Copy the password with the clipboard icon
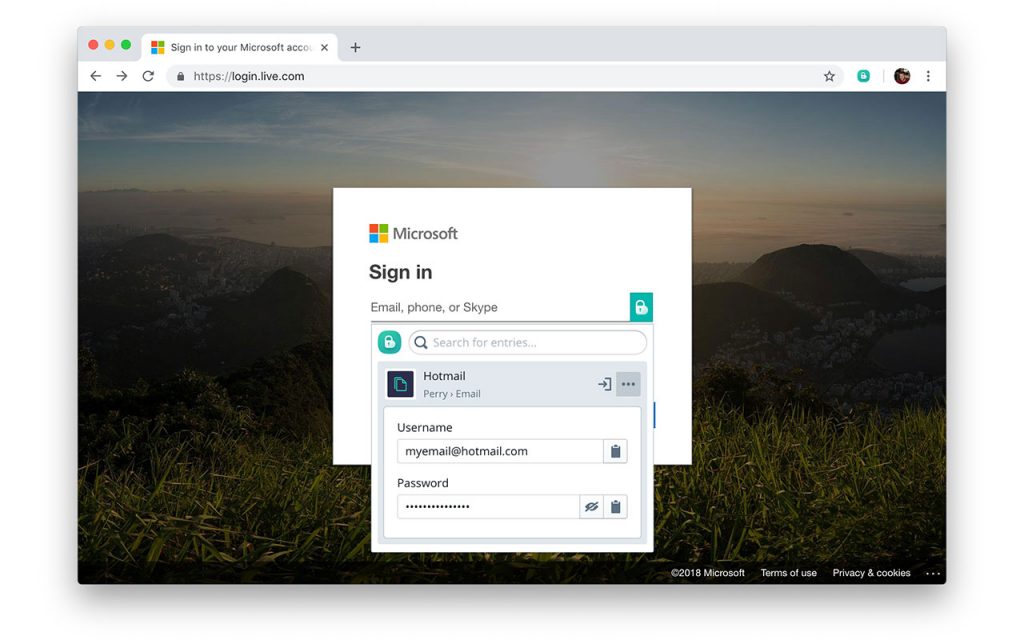Viewport: 1024px width, 640px height. click(x=615, y=507)
